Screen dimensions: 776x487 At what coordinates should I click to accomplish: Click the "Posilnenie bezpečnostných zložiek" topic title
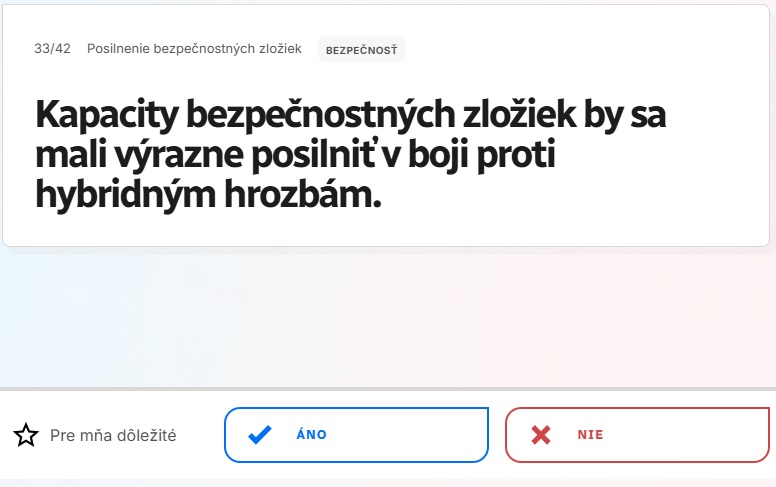point(194,49)
